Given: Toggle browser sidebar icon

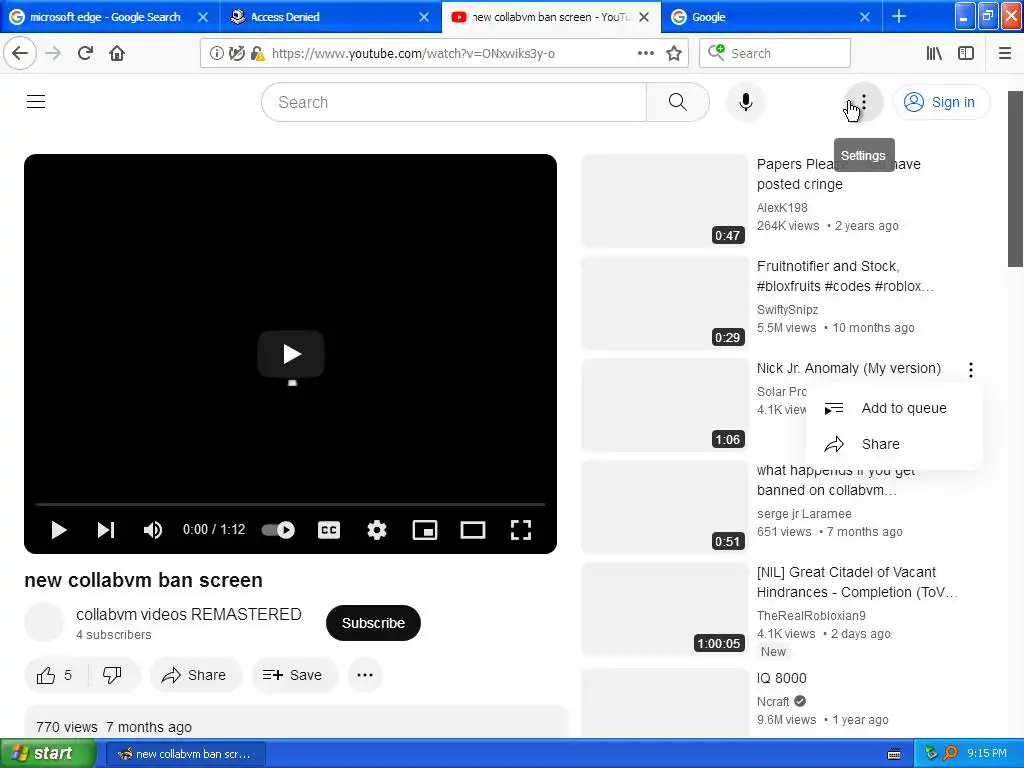Looking at the screenshot, I should [966, 53].
